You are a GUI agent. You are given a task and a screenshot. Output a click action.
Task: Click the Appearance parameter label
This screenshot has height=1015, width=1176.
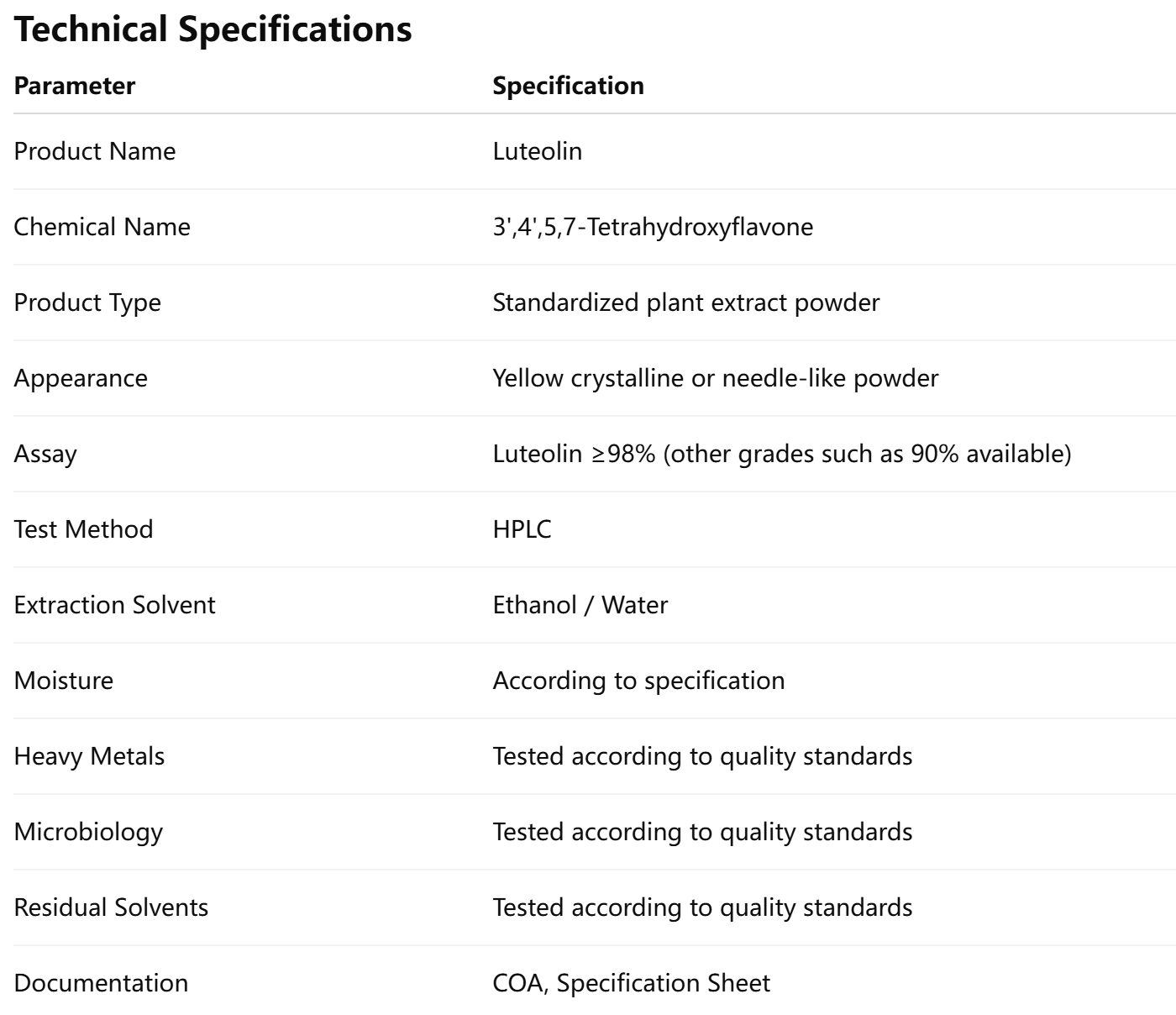(x=81, y=378)
